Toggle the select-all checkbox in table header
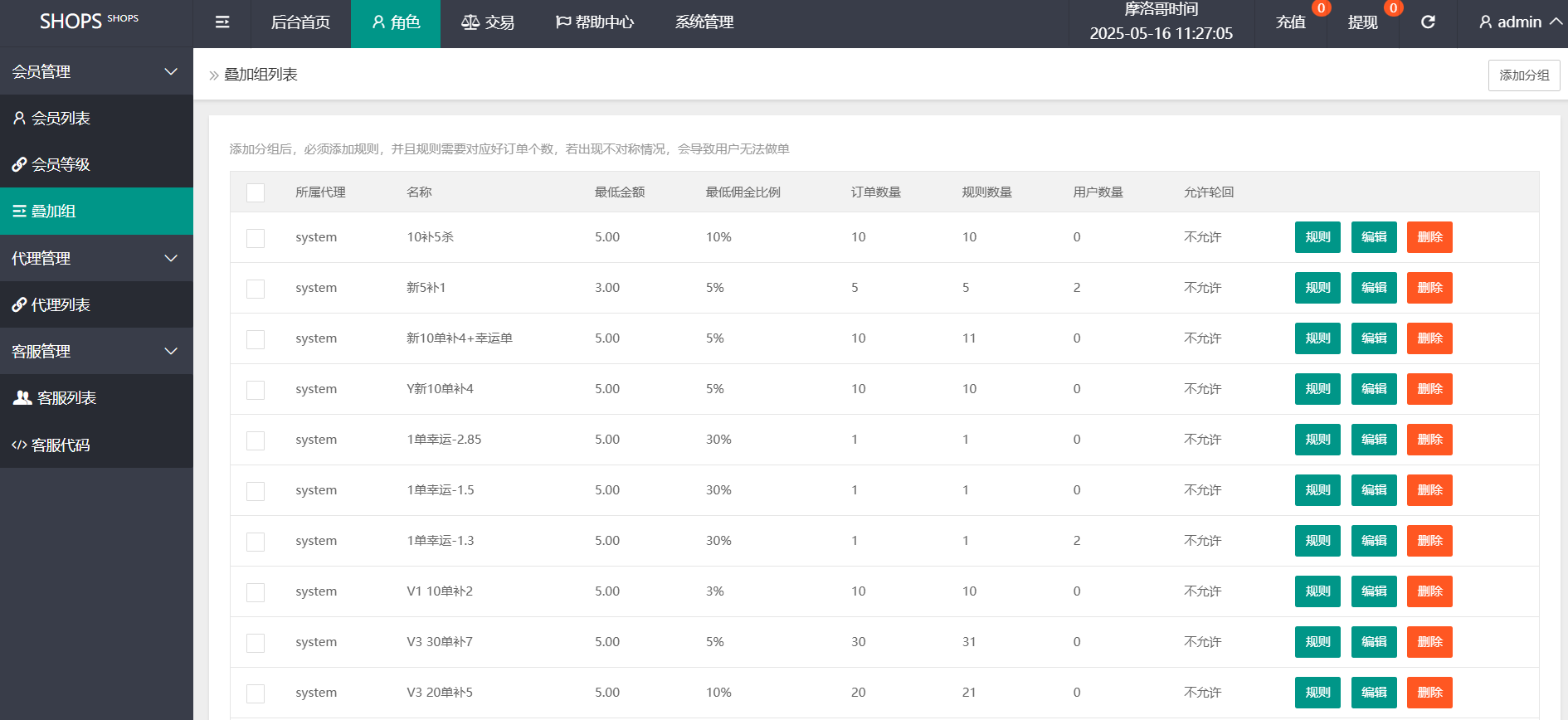This screenshot has height=720, width=1568. tap(256, 192)
